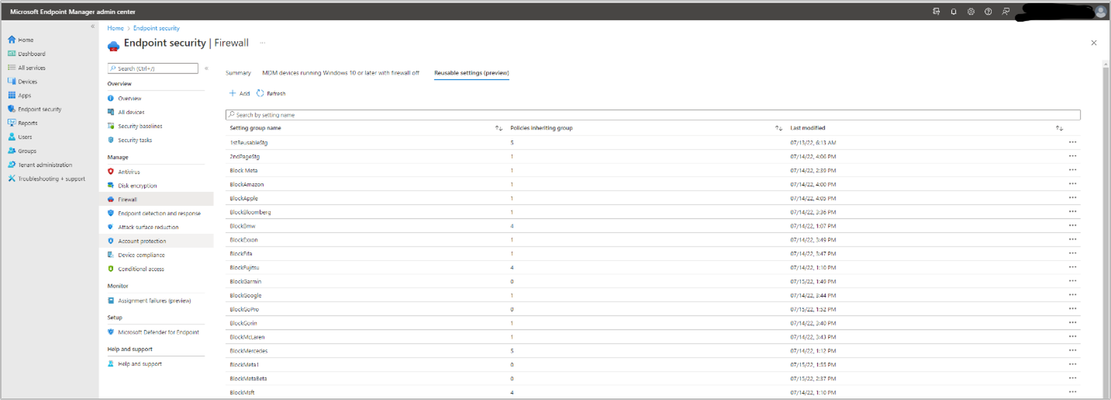Open Assignment failures (preview) link
Viewport: 1111px width, 400px height.
coord(156,300)
